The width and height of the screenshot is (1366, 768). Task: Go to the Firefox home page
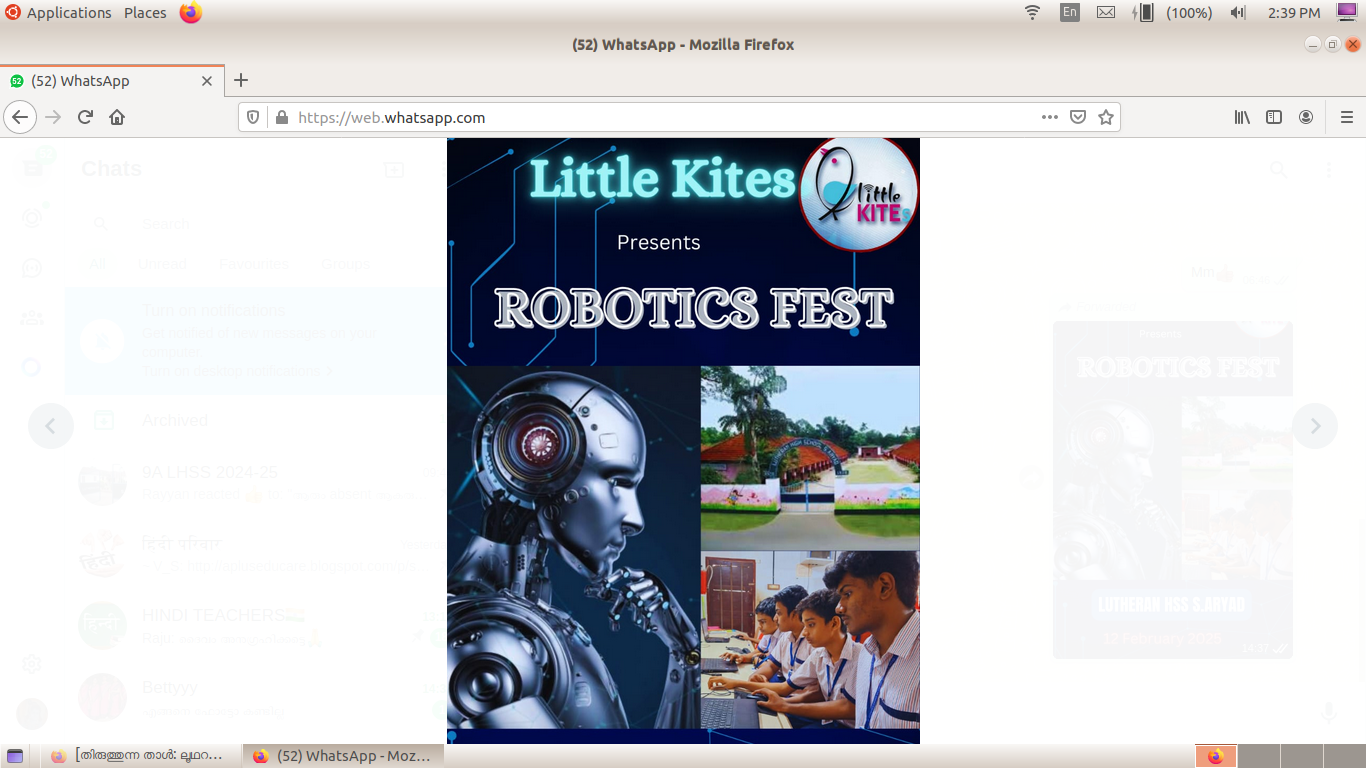click(117, 117)
